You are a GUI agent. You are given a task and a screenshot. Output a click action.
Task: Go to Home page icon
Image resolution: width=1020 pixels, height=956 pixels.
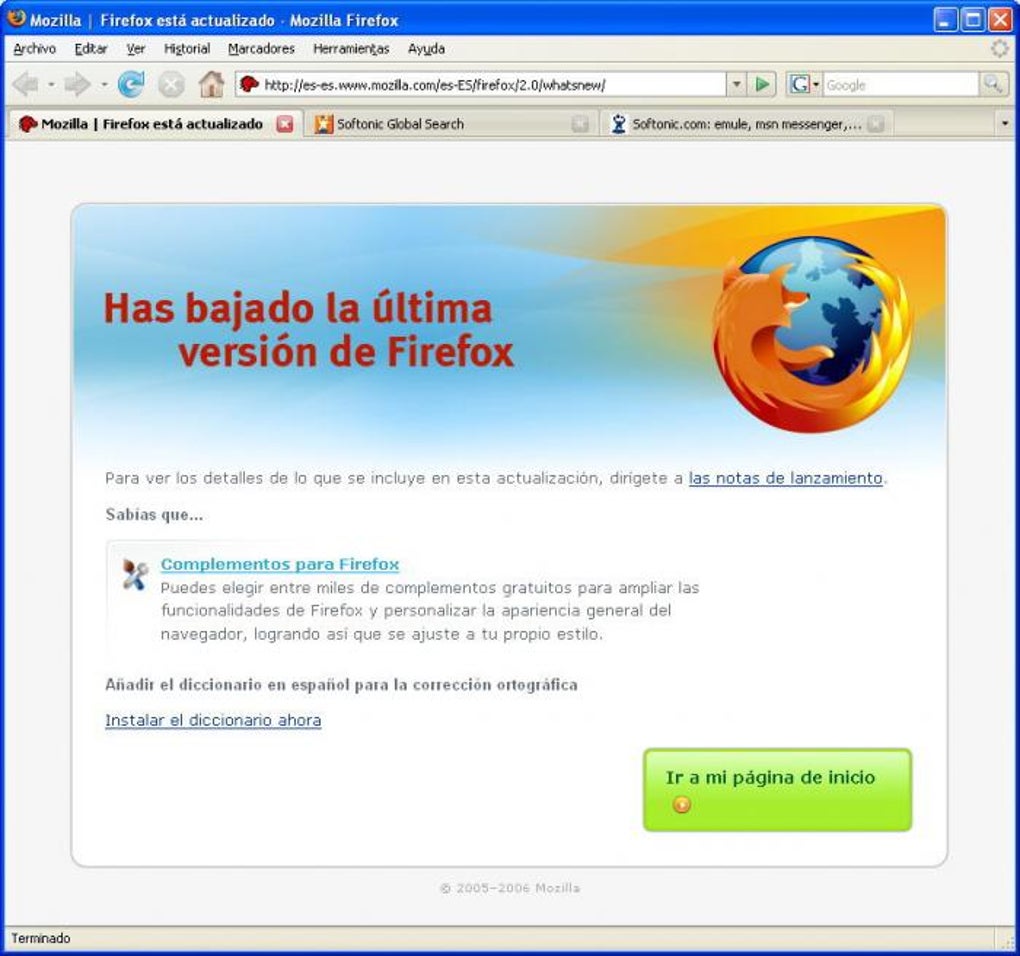211,85
